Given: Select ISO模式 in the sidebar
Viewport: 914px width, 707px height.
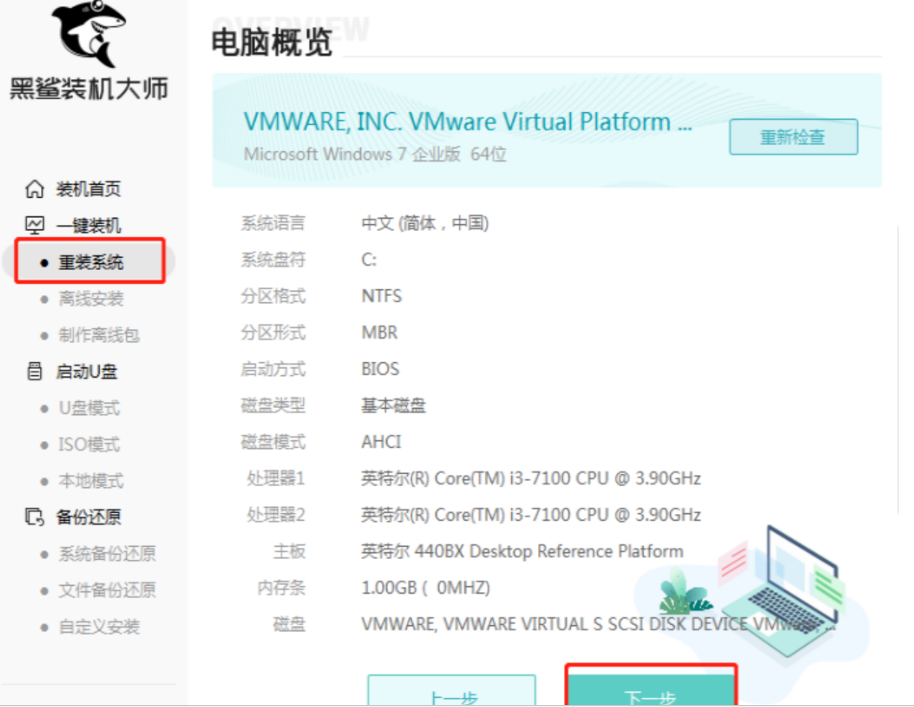Looking at the screenshot, I should point(89,445).
